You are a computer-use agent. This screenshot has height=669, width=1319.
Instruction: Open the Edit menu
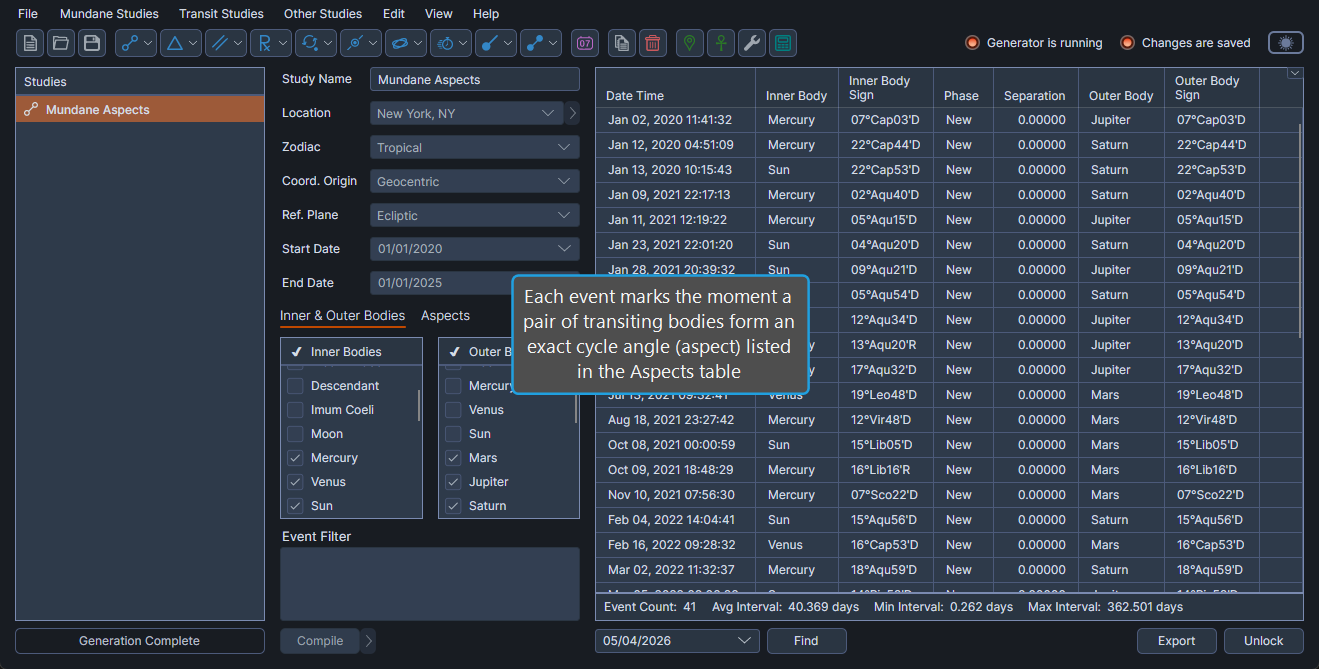pyautogui.click(x=394, y=14)
